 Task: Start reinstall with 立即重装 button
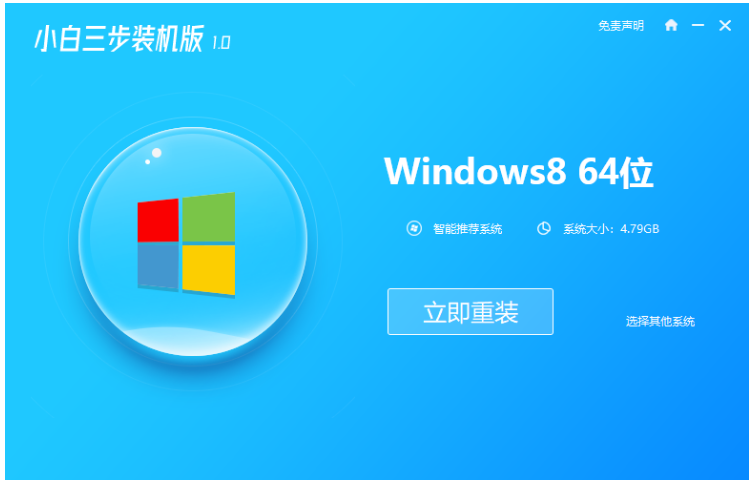pos(470,311)
